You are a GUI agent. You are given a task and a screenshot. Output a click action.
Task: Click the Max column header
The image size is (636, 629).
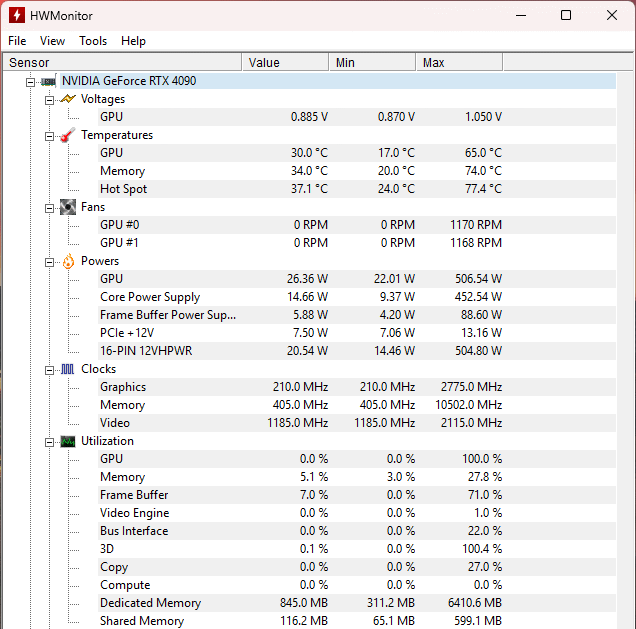pyautogui.click(x=433, y=62)
